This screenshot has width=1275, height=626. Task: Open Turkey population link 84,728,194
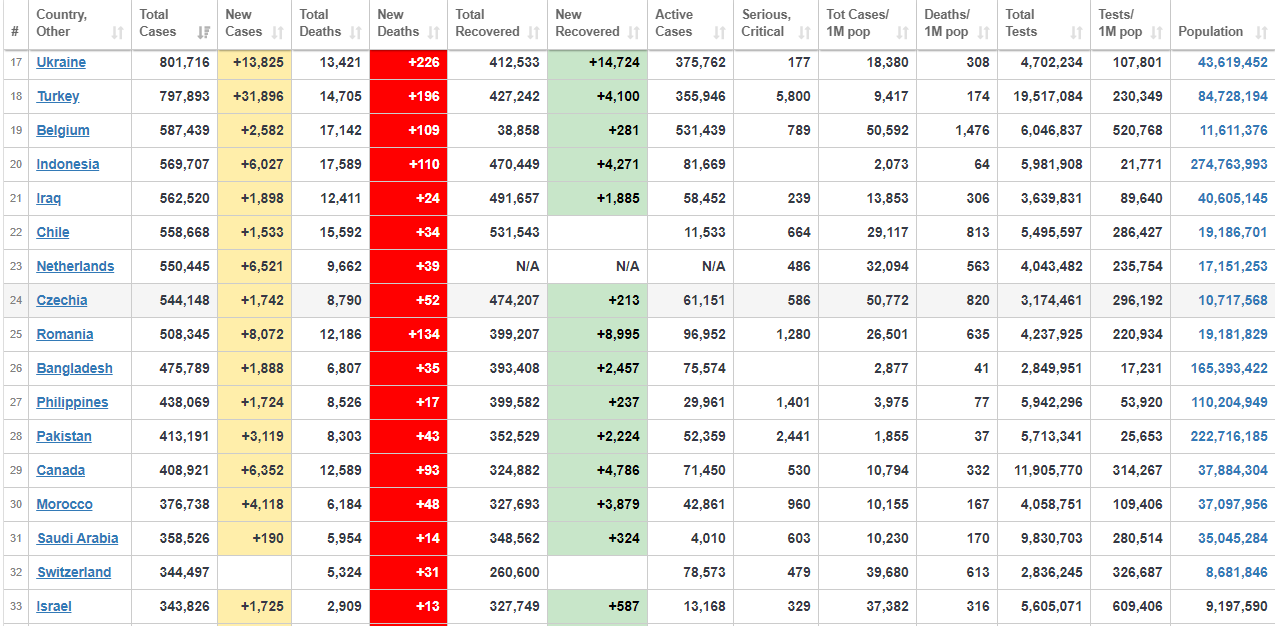pyautogui.click(x=1233, y=96)
